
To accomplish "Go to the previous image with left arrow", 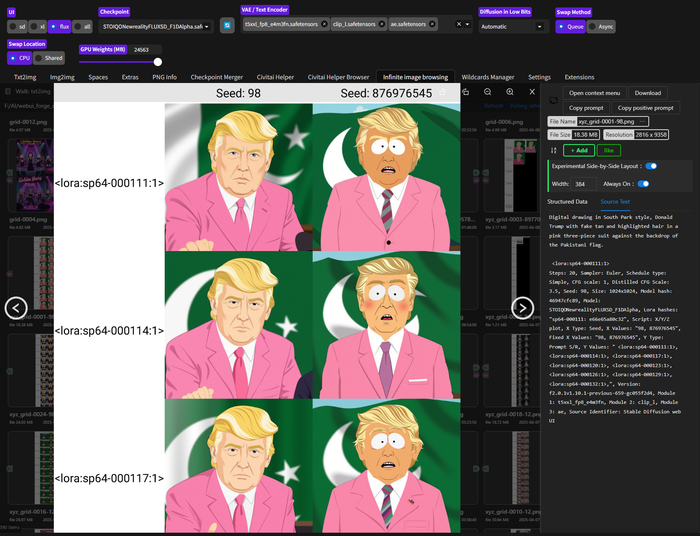I will pos(15,308).
